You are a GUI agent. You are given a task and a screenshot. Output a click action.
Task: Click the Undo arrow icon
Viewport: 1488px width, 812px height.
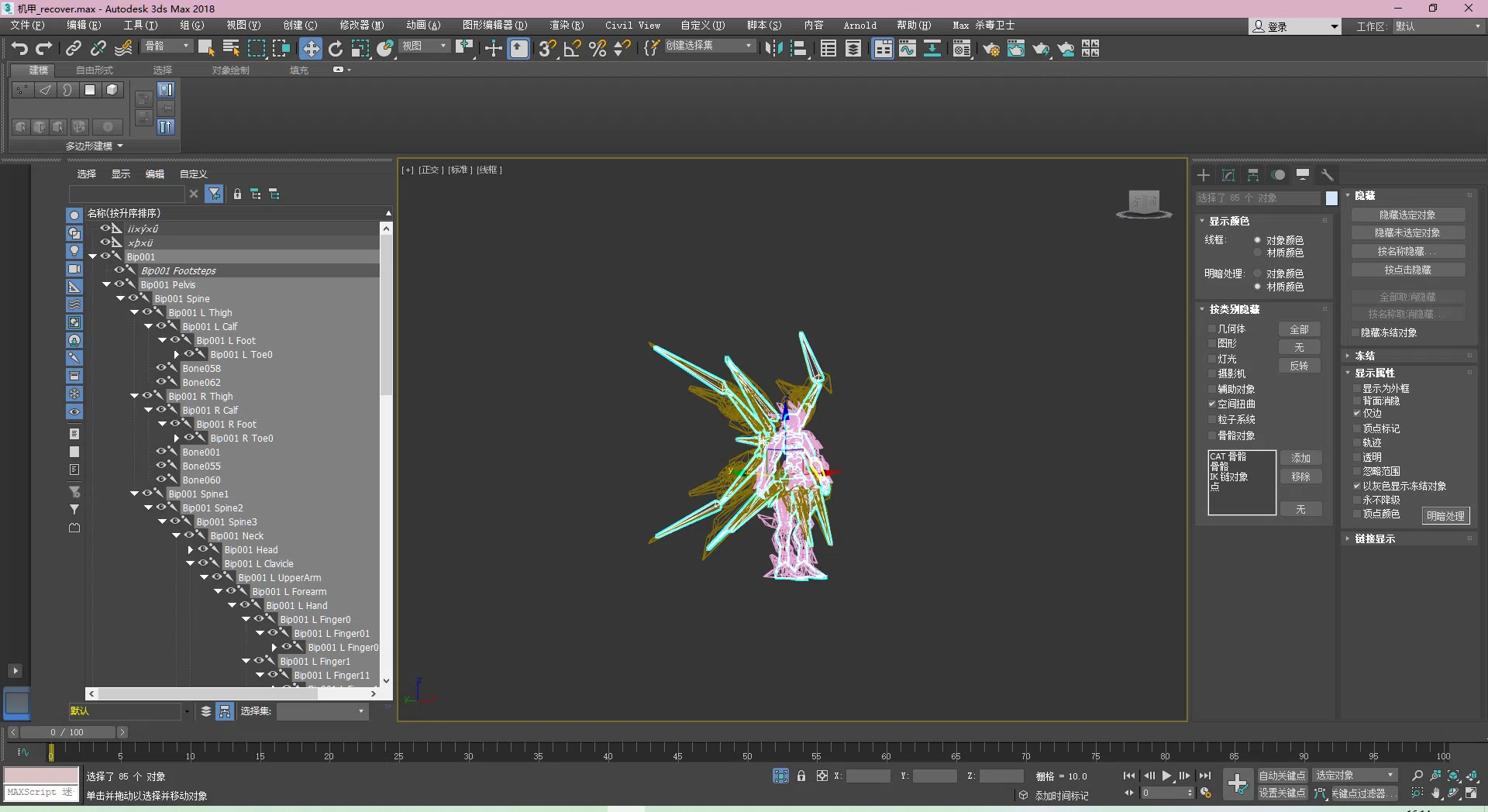point(19,49)
